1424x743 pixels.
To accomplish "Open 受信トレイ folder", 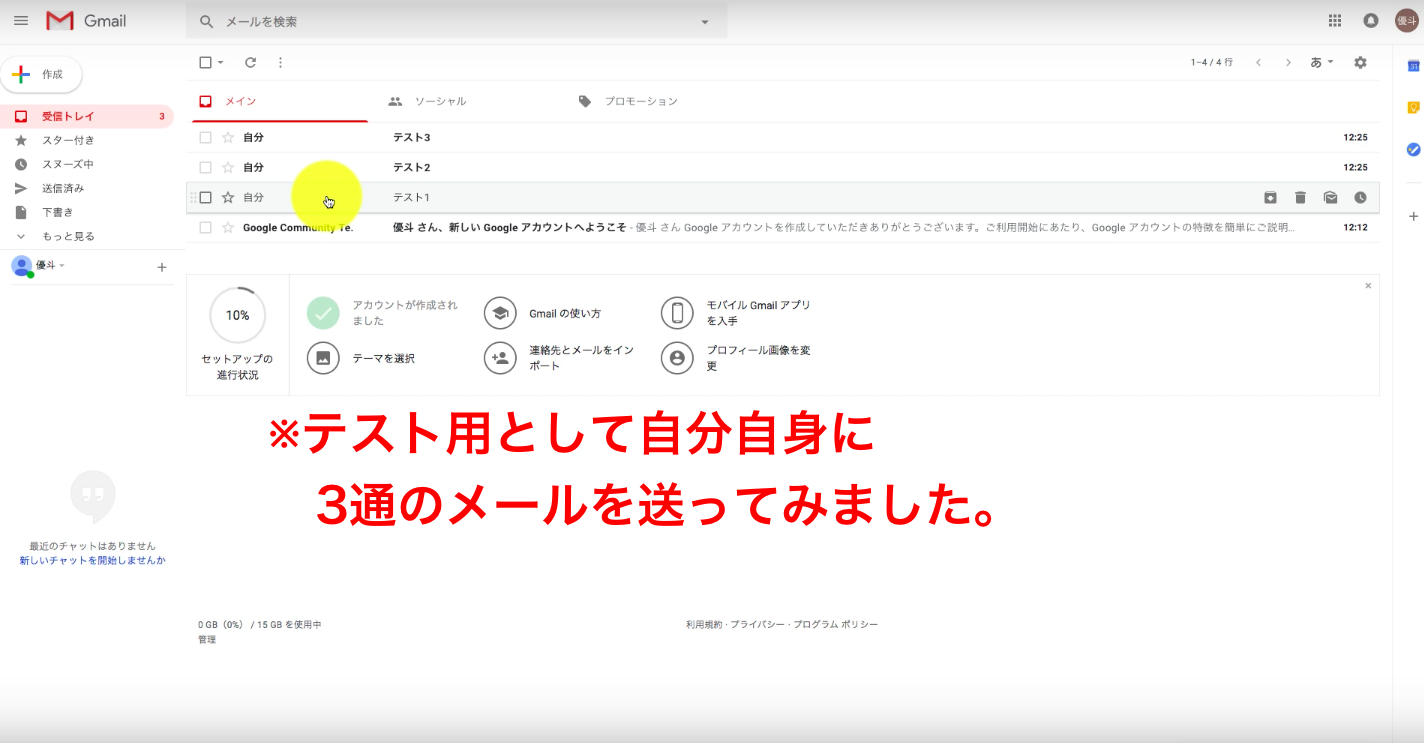I will point(87,116).
